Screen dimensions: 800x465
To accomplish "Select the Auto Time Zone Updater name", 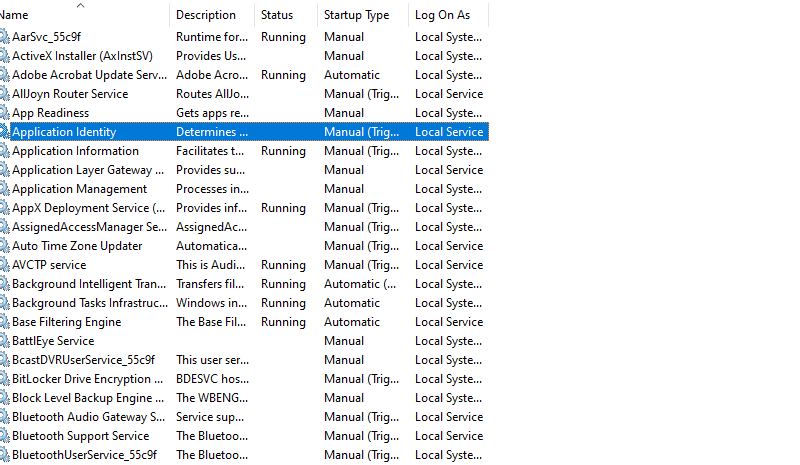I will point(77,246).
